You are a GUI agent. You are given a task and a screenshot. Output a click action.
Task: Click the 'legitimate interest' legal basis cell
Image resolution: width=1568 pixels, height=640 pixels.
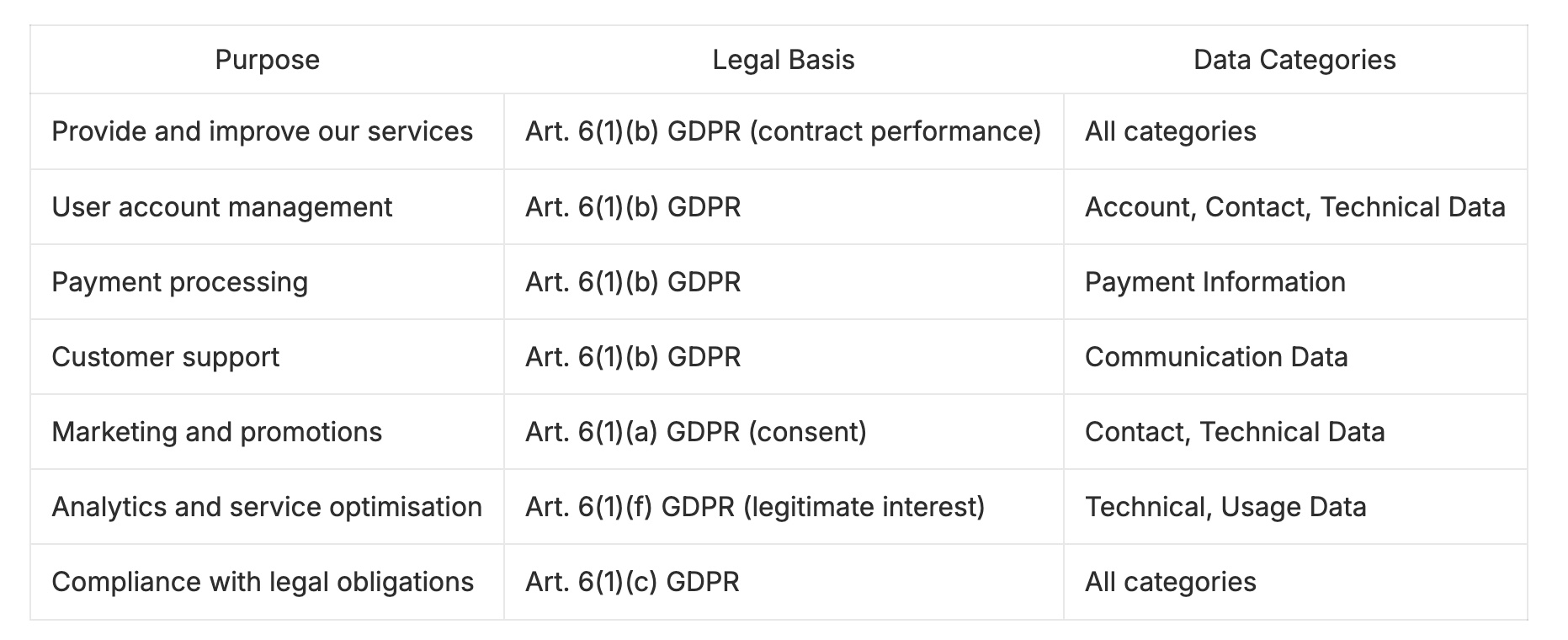[754, 507]
